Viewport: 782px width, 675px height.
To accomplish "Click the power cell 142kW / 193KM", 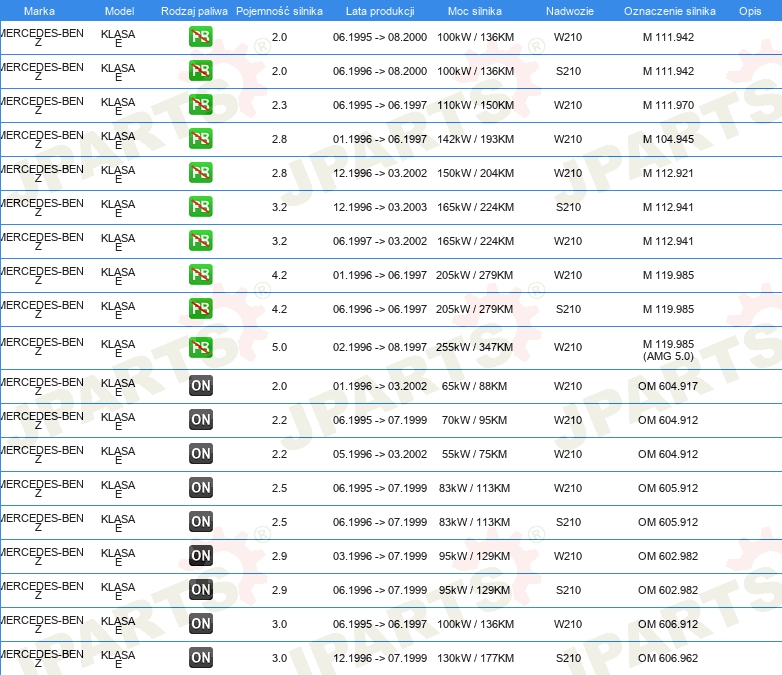I will [475, 139].
